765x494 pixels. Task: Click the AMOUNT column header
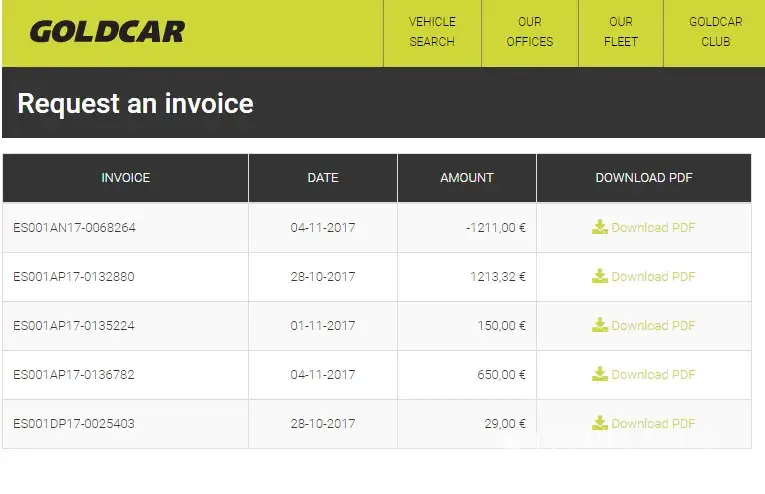click(467, 178)
